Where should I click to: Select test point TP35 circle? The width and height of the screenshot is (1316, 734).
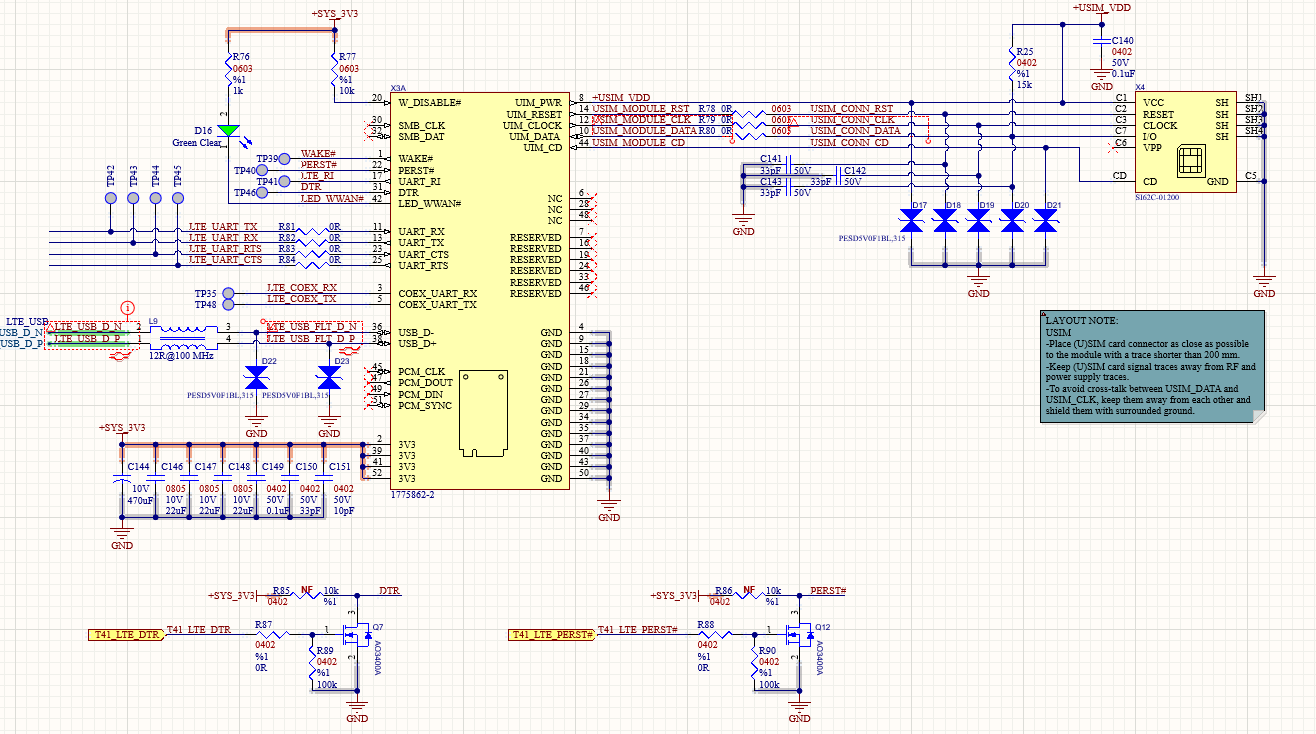(228, 293)
